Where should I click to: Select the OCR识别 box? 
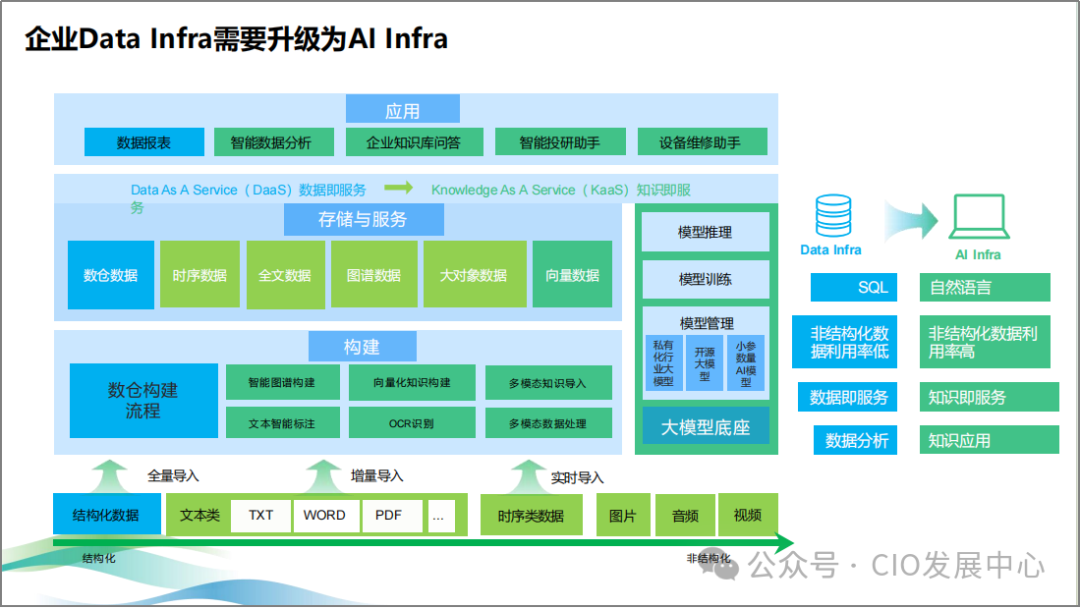coord(412,423)
